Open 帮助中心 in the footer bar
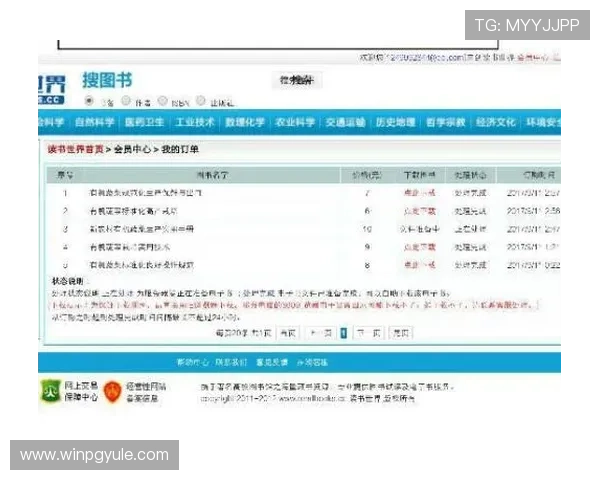600x480 pixels. tap(192, 362)
